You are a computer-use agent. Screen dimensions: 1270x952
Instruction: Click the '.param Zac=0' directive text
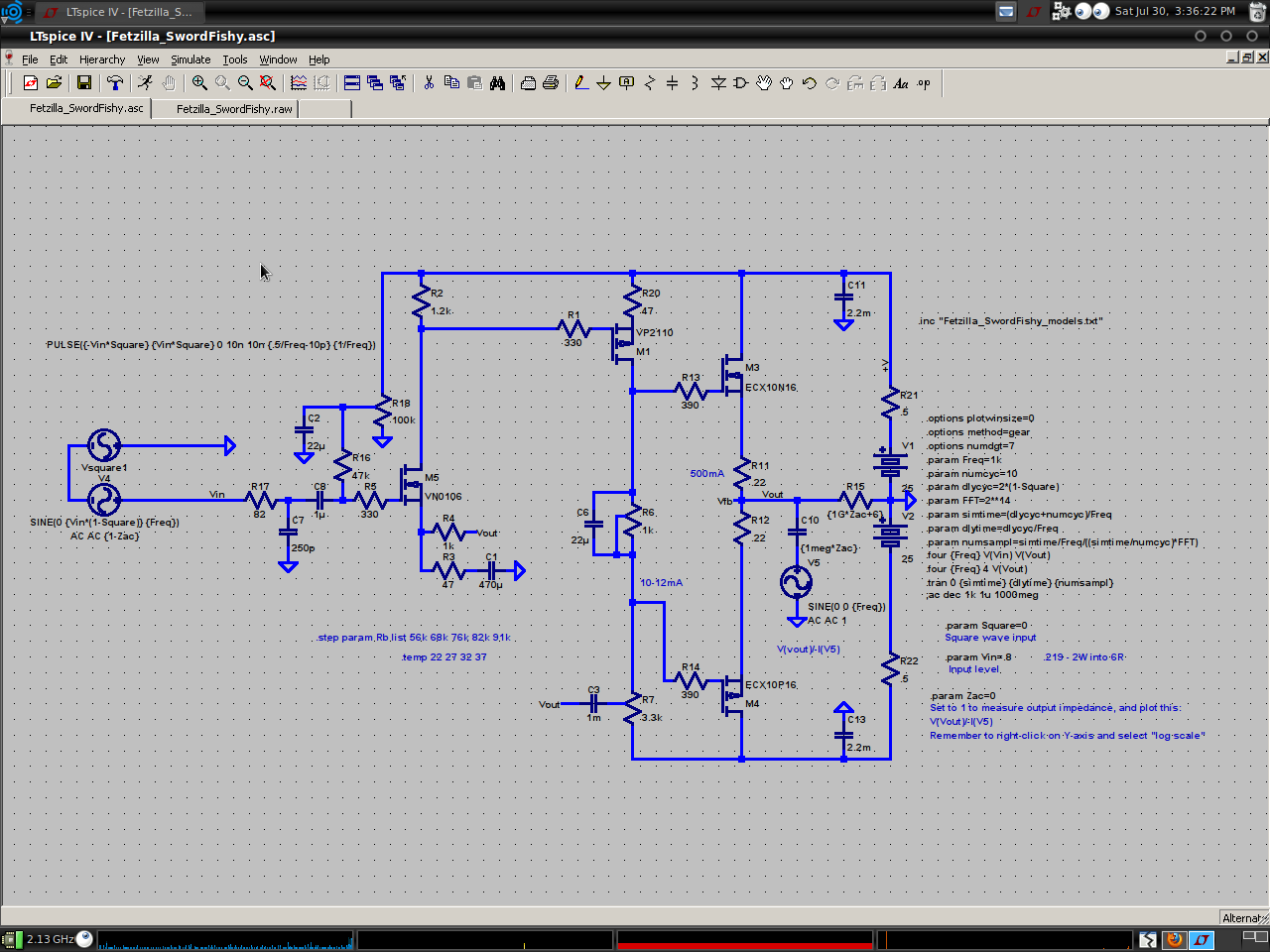[962, 696]
